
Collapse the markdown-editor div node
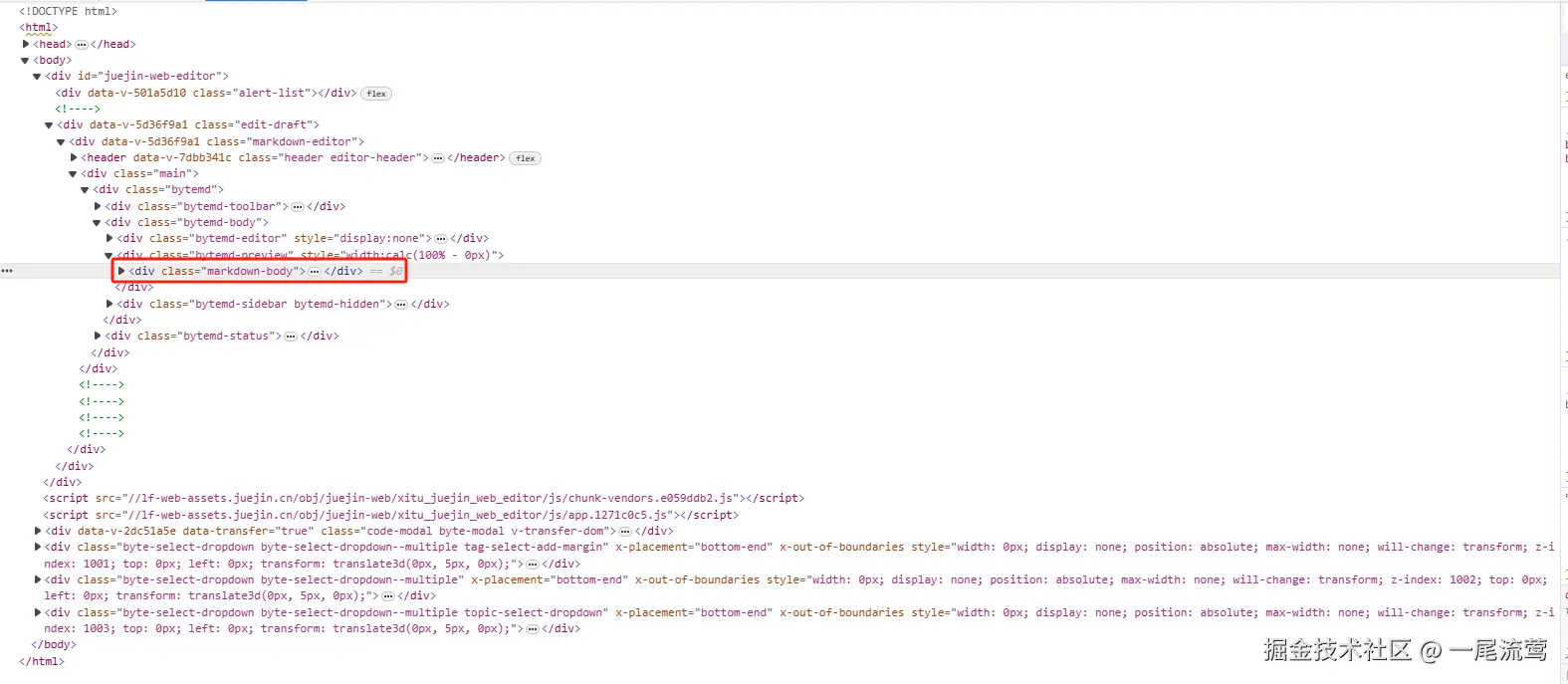tap(61, 142)
